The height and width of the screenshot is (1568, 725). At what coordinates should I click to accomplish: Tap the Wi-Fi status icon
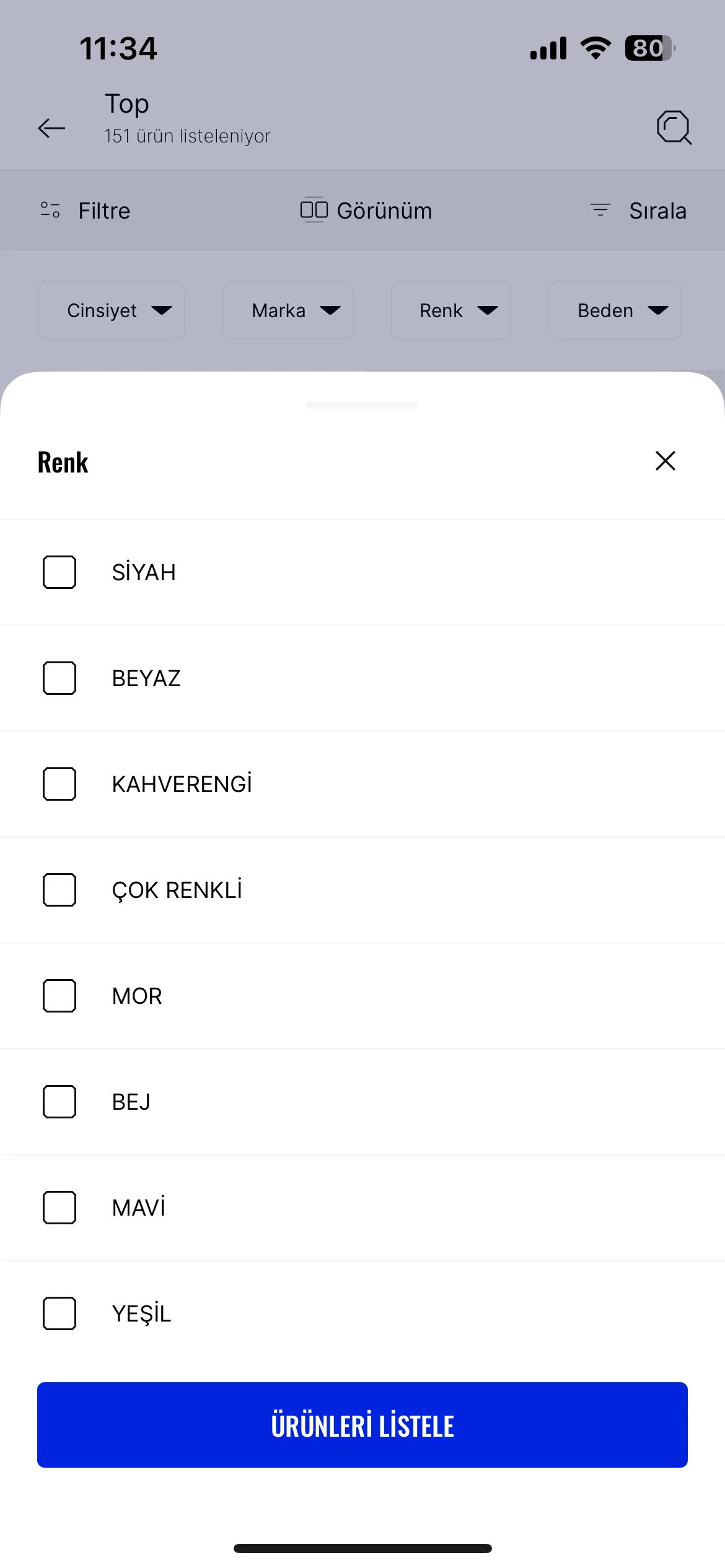(x=595, y=48)
